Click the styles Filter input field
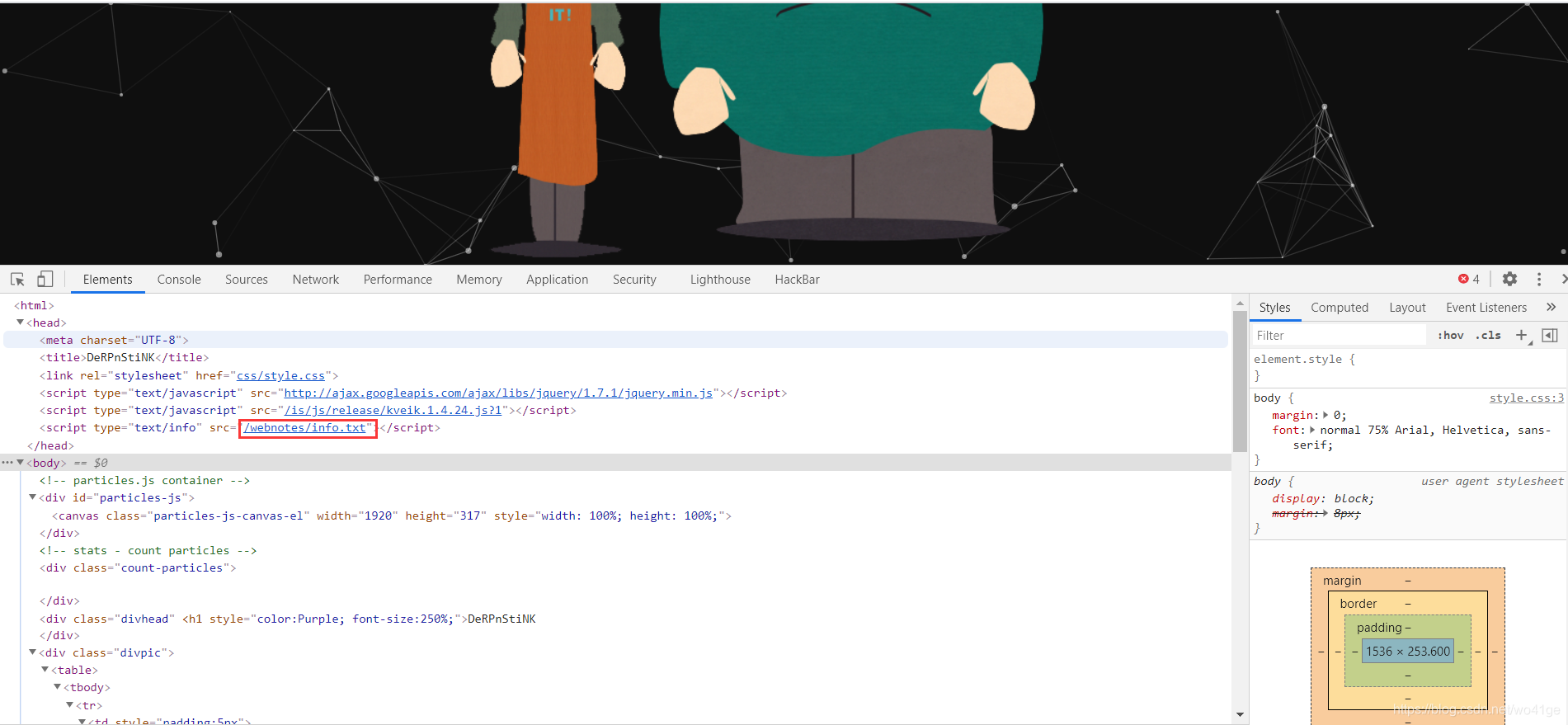The image size is (1568, 725). (1340, 335)
